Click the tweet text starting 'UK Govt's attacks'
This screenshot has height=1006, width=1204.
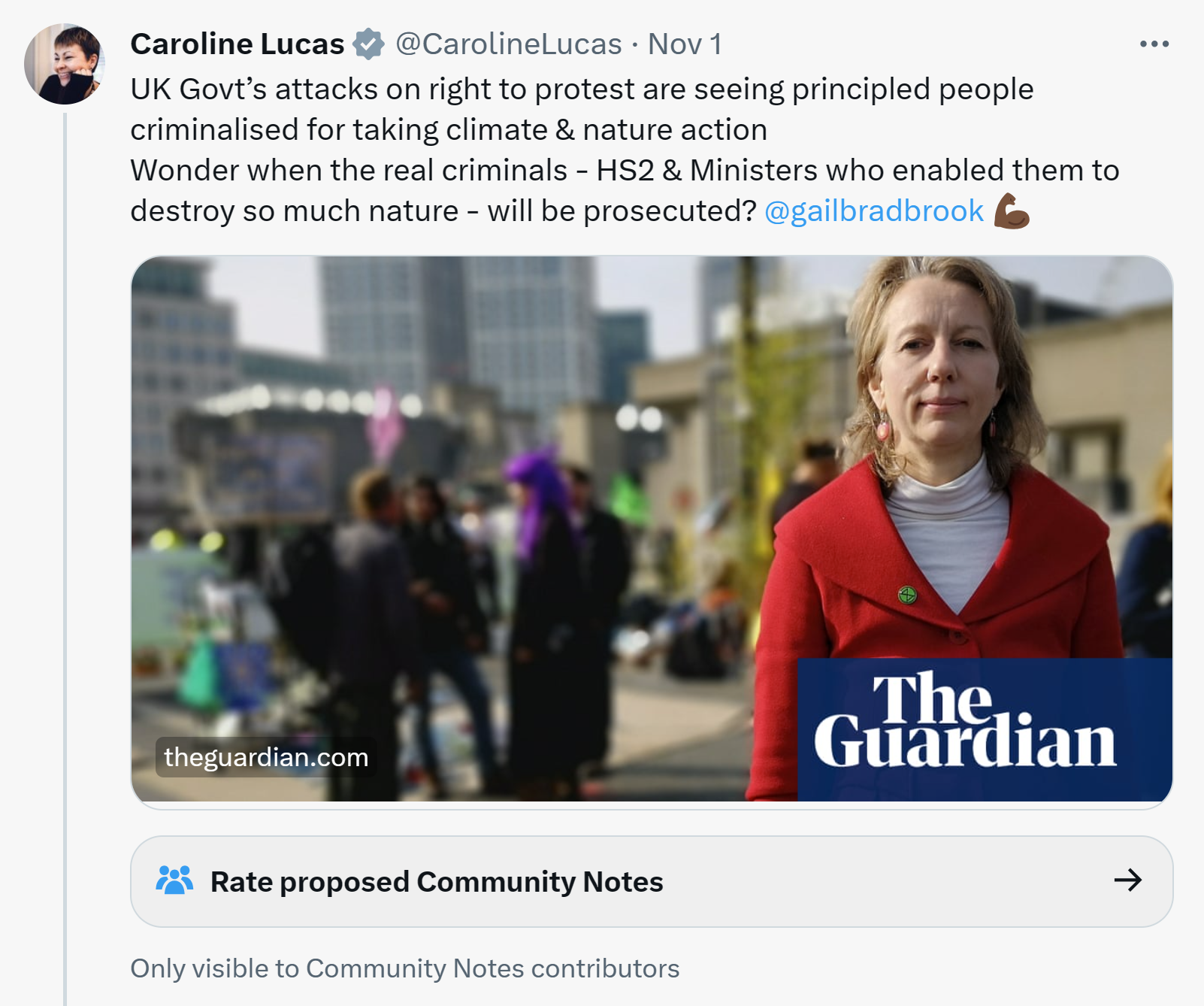[582, 110]
